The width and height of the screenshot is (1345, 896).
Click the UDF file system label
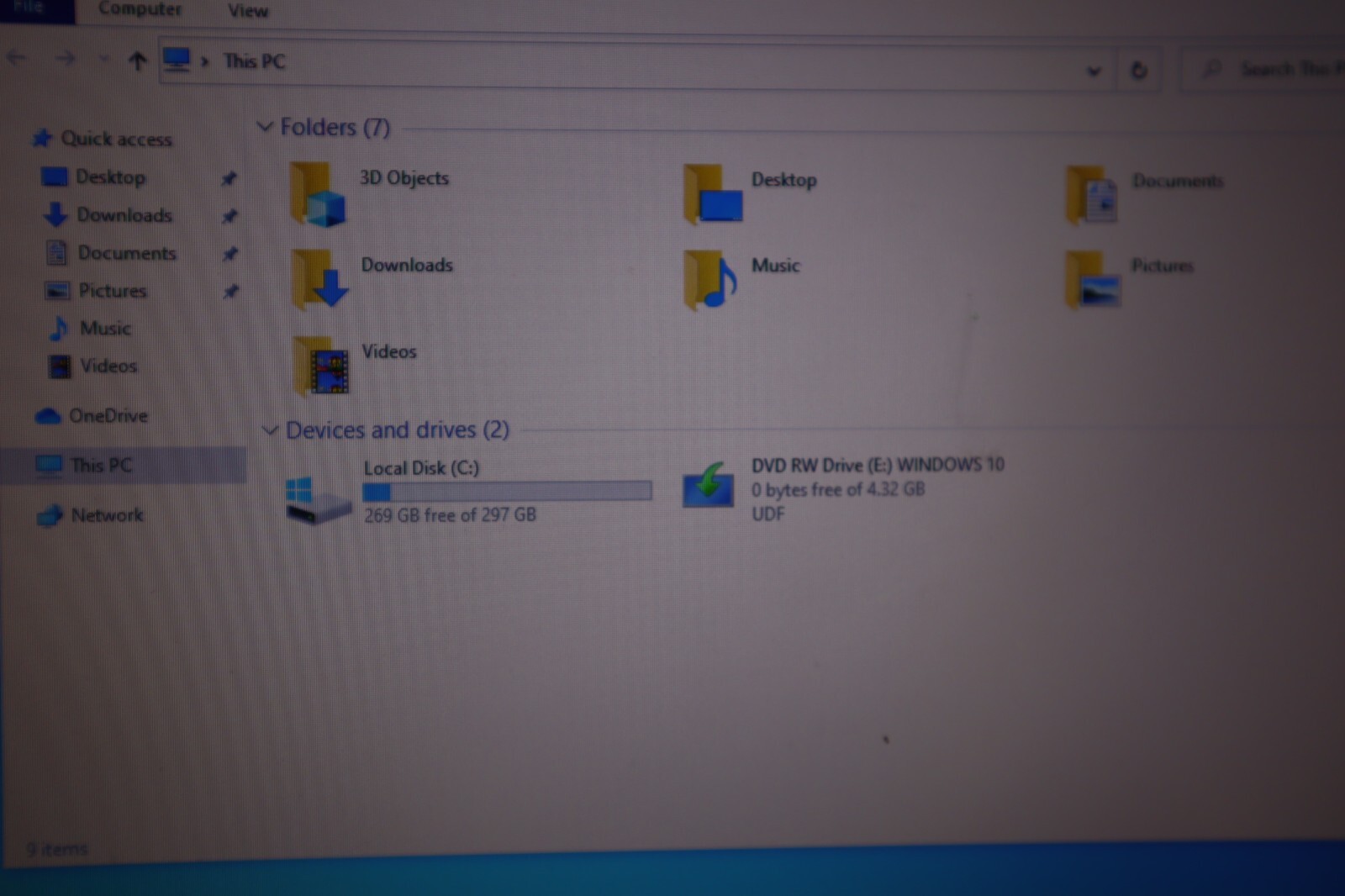click(x=767, y=514)
